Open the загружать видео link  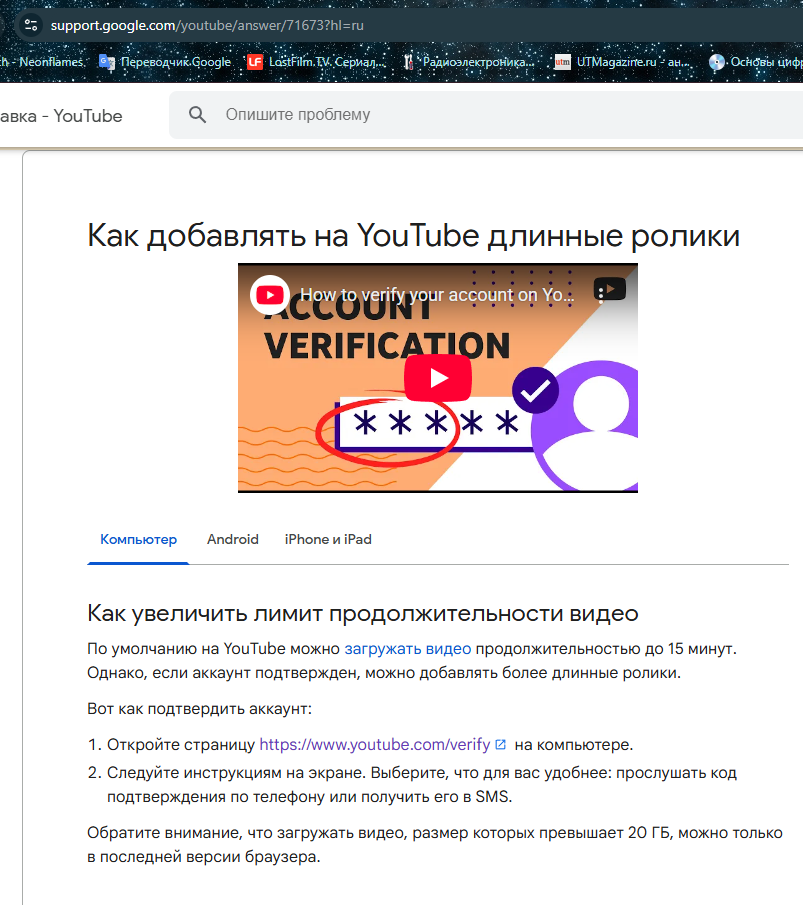408,649
